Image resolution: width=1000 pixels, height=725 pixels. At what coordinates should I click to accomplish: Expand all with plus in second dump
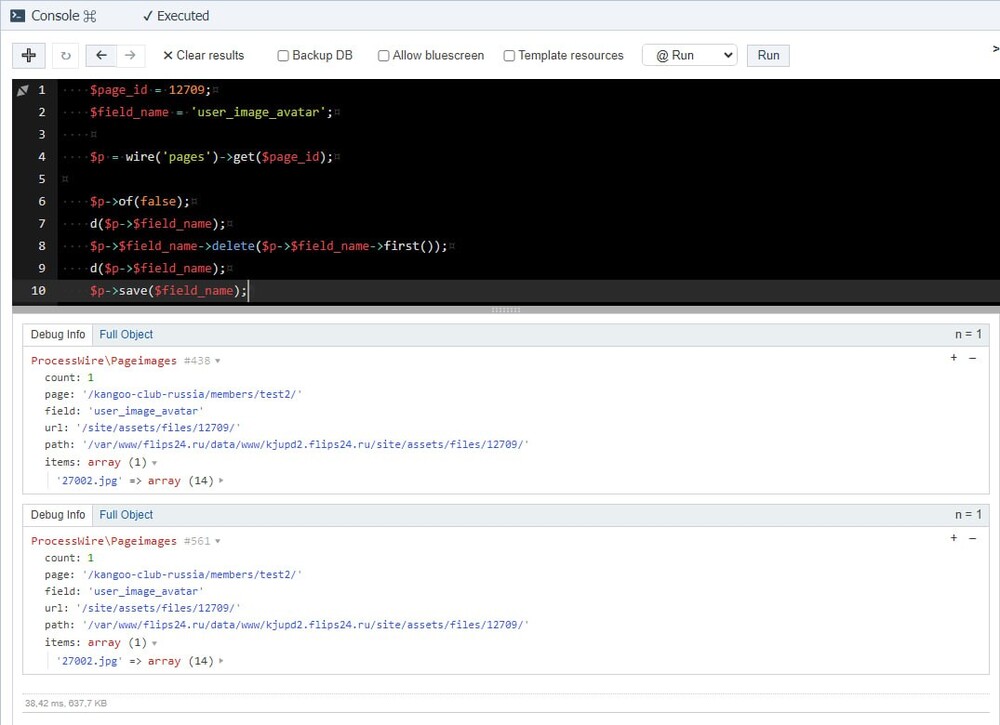[x=953, y=538]
